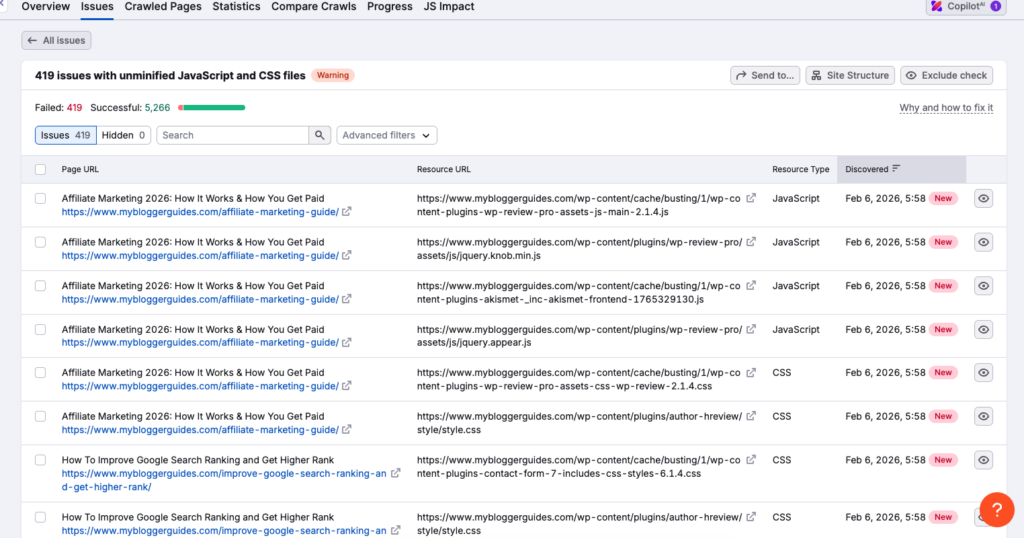Toggle the select-all header checkbox
Viewport: 1024px width, 538px height.
coord(40,170)
